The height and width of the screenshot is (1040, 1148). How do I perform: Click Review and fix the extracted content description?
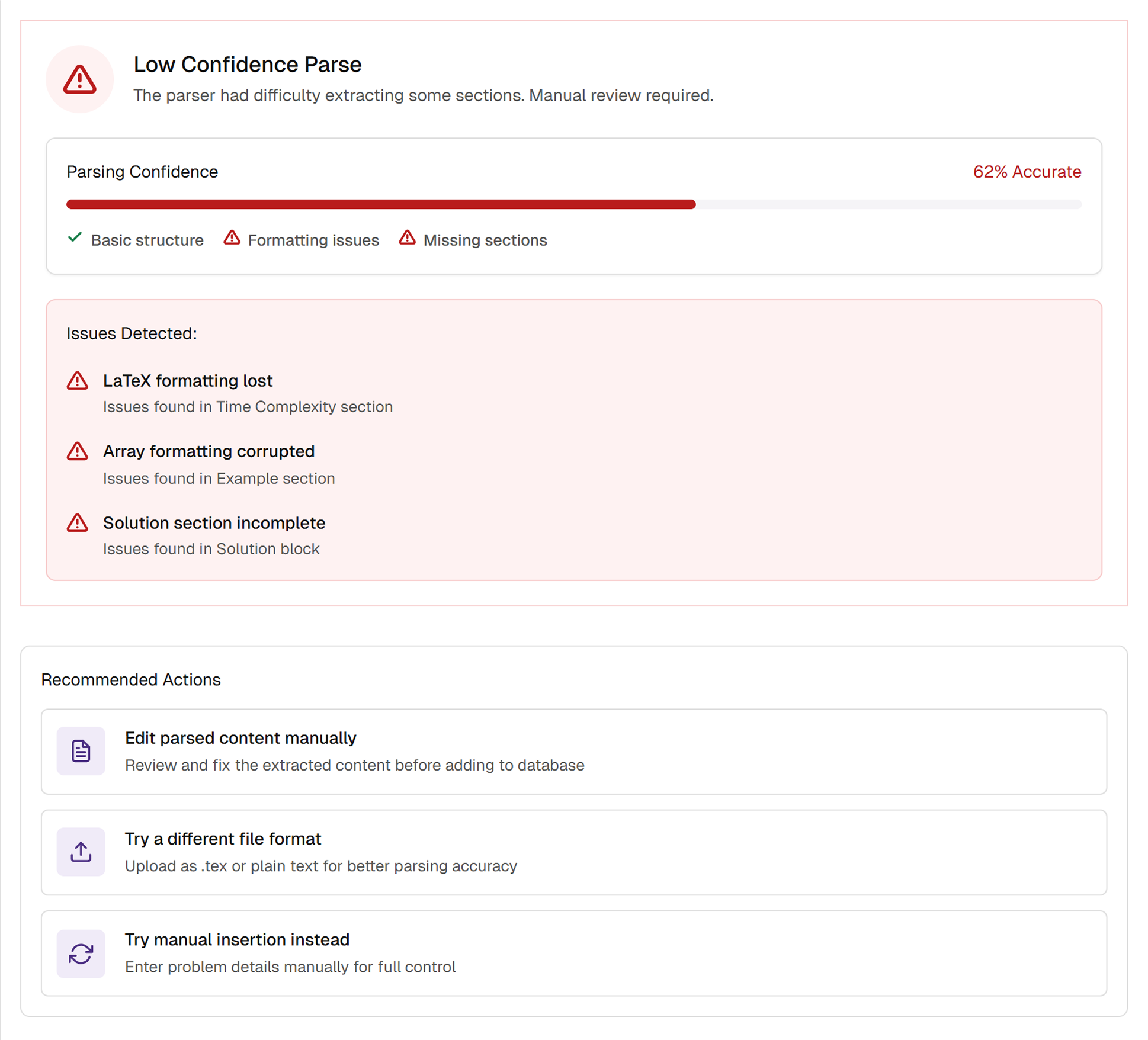354,765
